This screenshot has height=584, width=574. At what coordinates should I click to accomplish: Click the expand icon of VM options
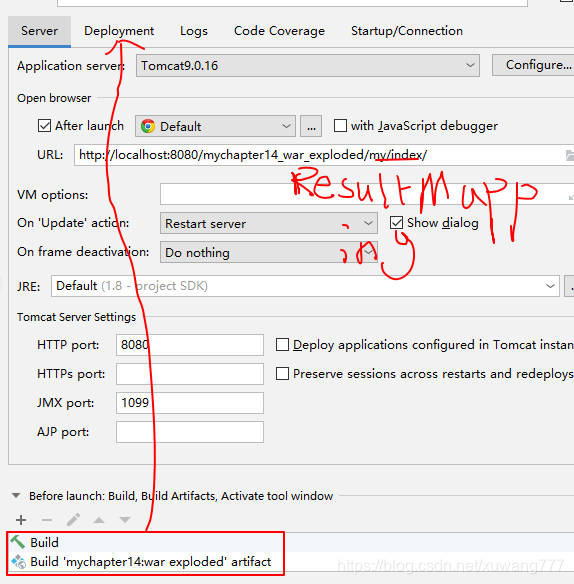pyautogui.click(x=571, y=197)
